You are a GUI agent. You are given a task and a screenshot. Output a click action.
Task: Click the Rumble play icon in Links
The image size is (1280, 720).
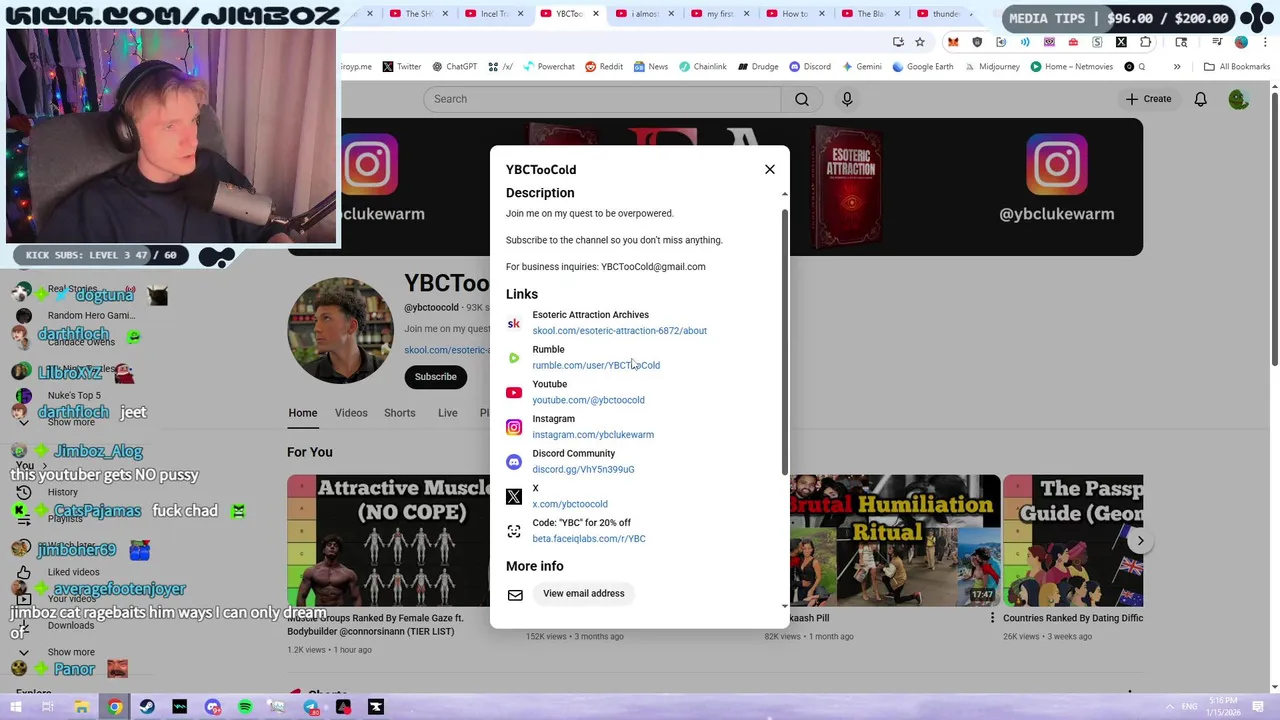click(514, 358)
